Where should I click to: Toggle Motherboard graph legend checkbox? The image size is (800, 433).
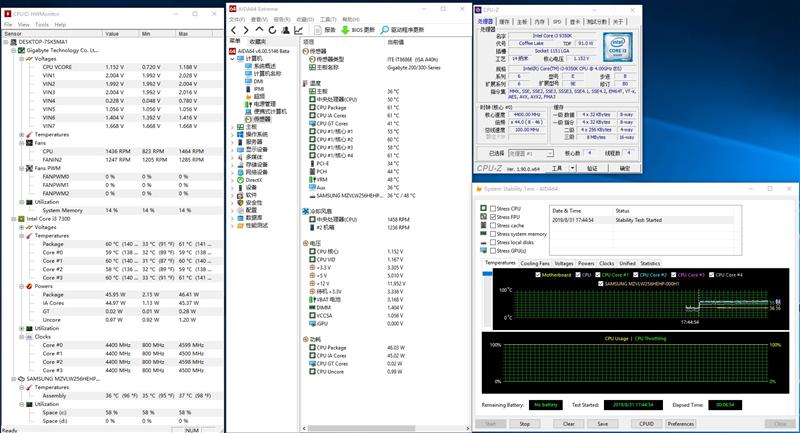pyautogui.click(x=538, y=274)
